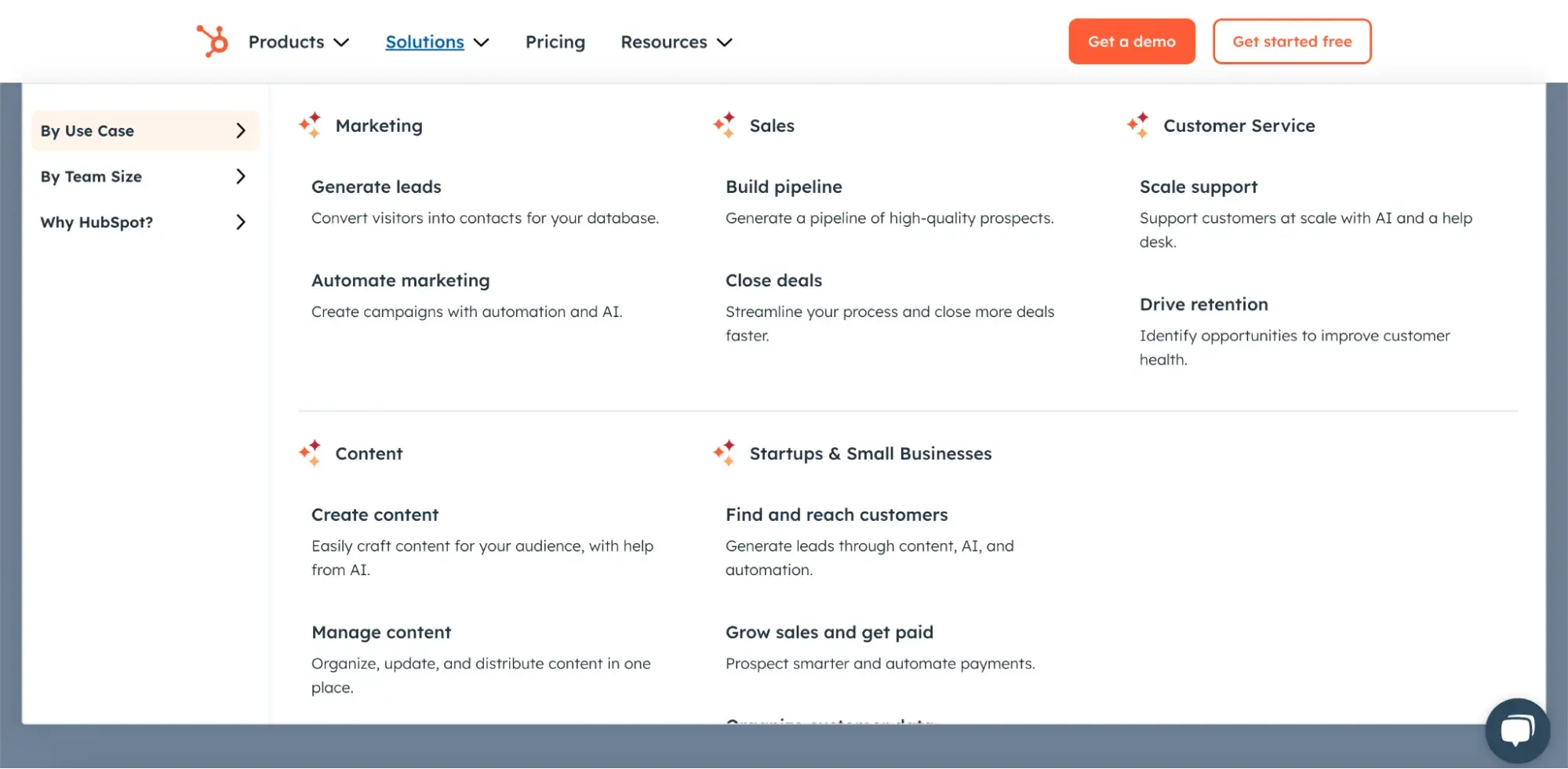
Task: Click the Get a demo button
Action: point(1131,42)
